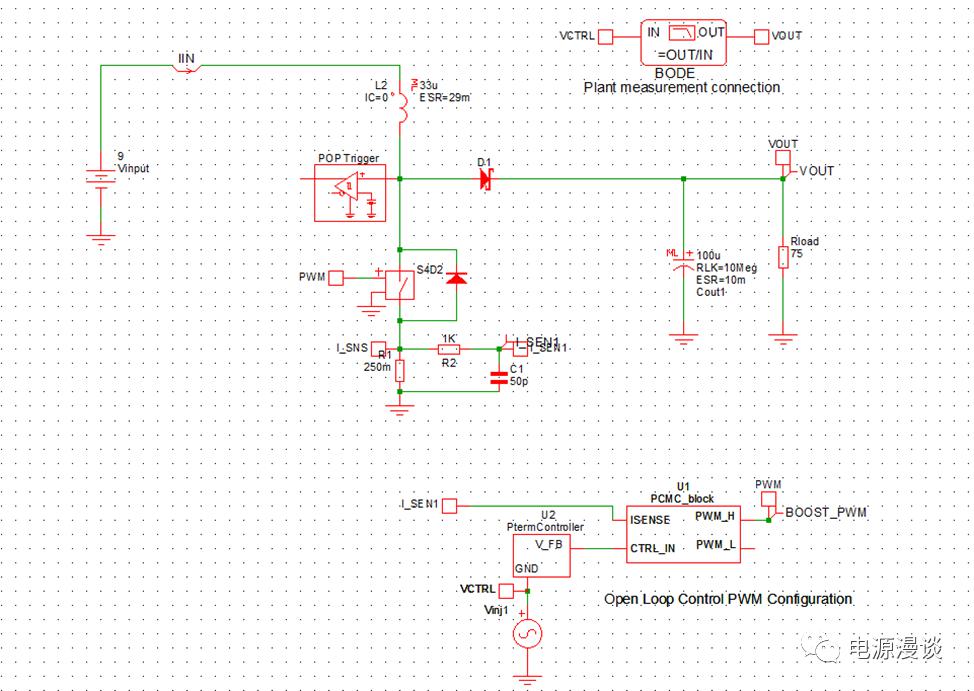
Task: Click the R2 1K resistor
Action: 449,349
